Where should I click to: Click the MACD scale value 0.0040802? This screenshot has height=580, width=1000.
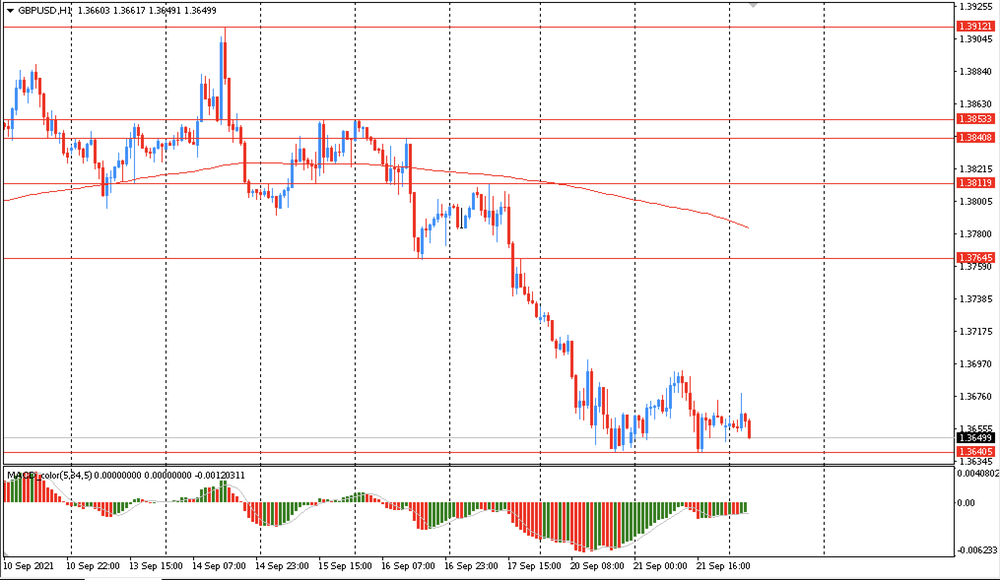pyautogui.click(x=978, y=473)
